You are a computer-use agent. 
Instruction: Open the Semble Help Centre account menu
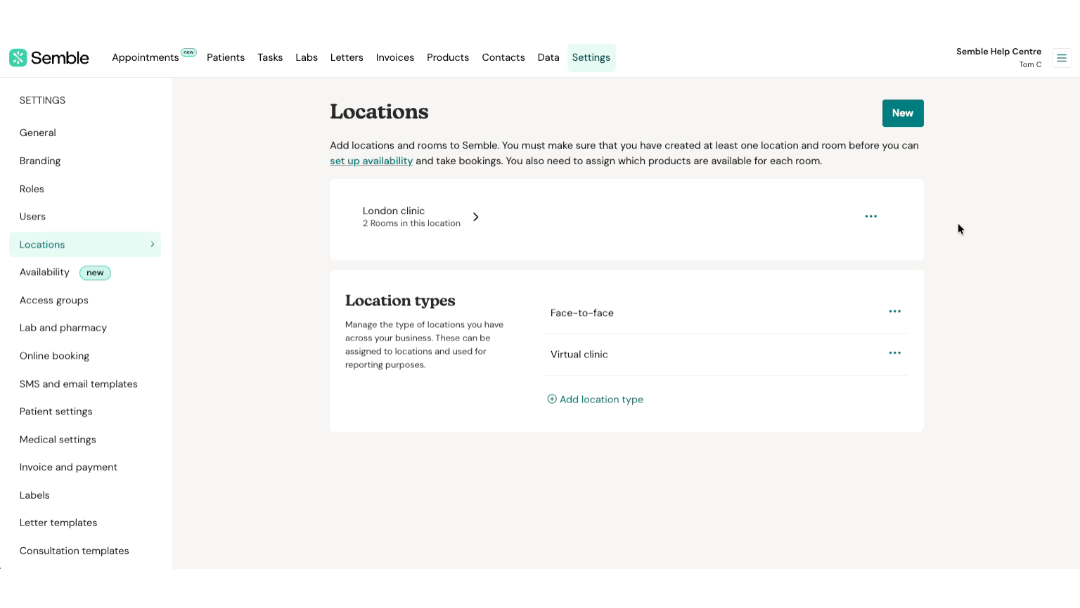tap(998, 58)
